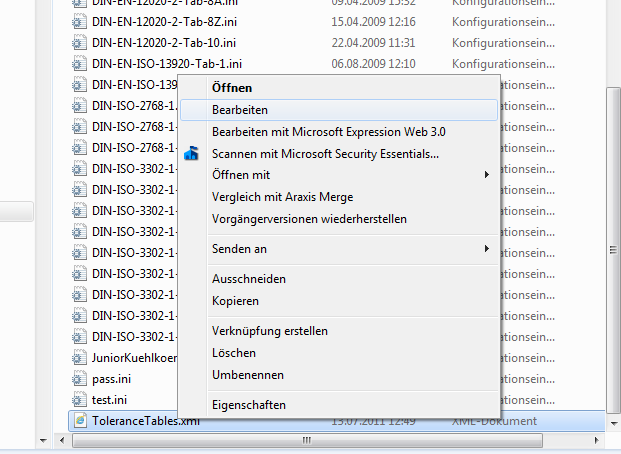Image resolution: width=621 pixels, height=454 pixels.
Task: Select Scannen mit Microsoft Security Essentials
Action: click(x=339, y=154)
